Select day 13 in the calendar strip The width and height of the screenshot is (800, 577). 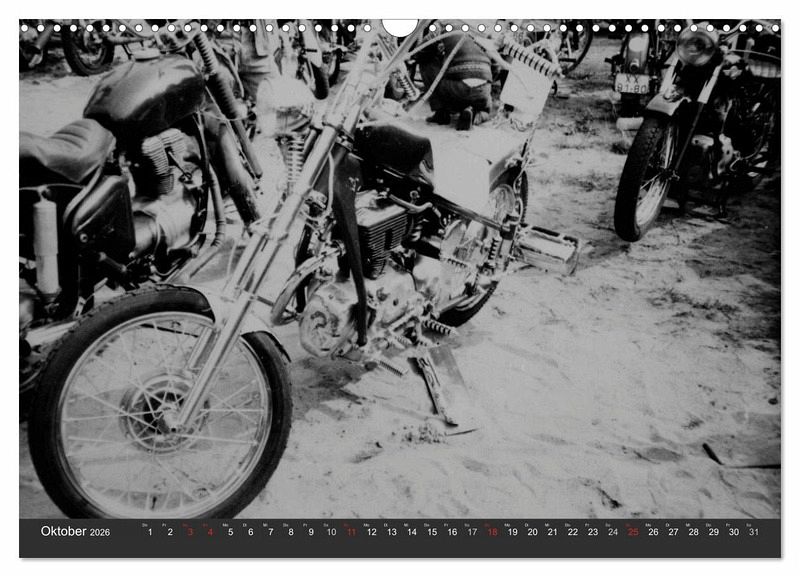(391, 532)
